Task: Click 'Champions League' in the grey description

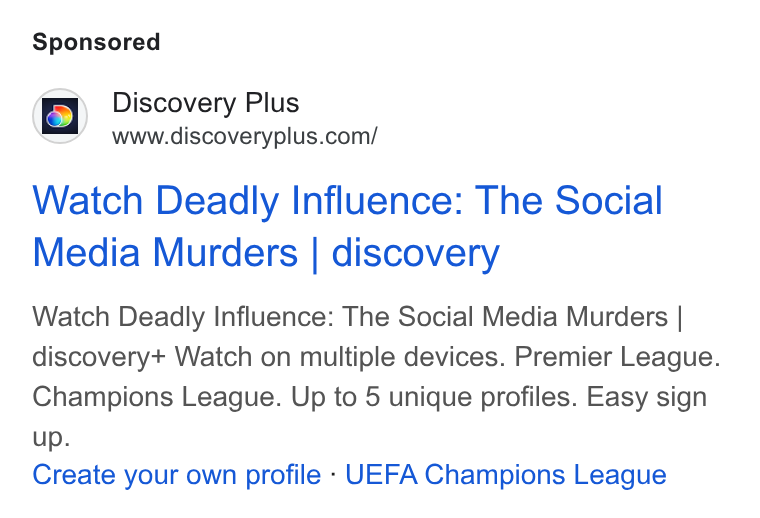Action: point(157,397)
